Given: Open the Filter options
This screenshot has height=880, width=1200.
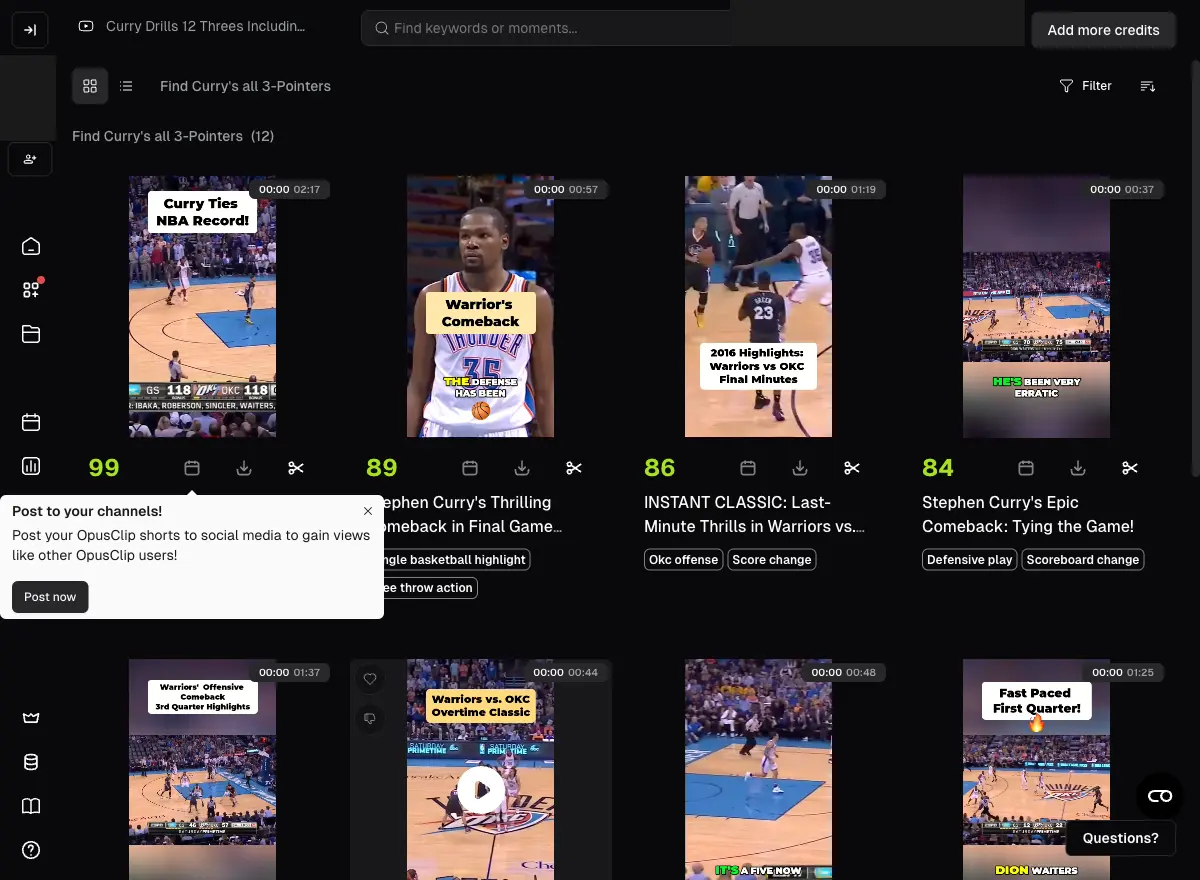Looking at the screenshot, I should pos(1085,86).
